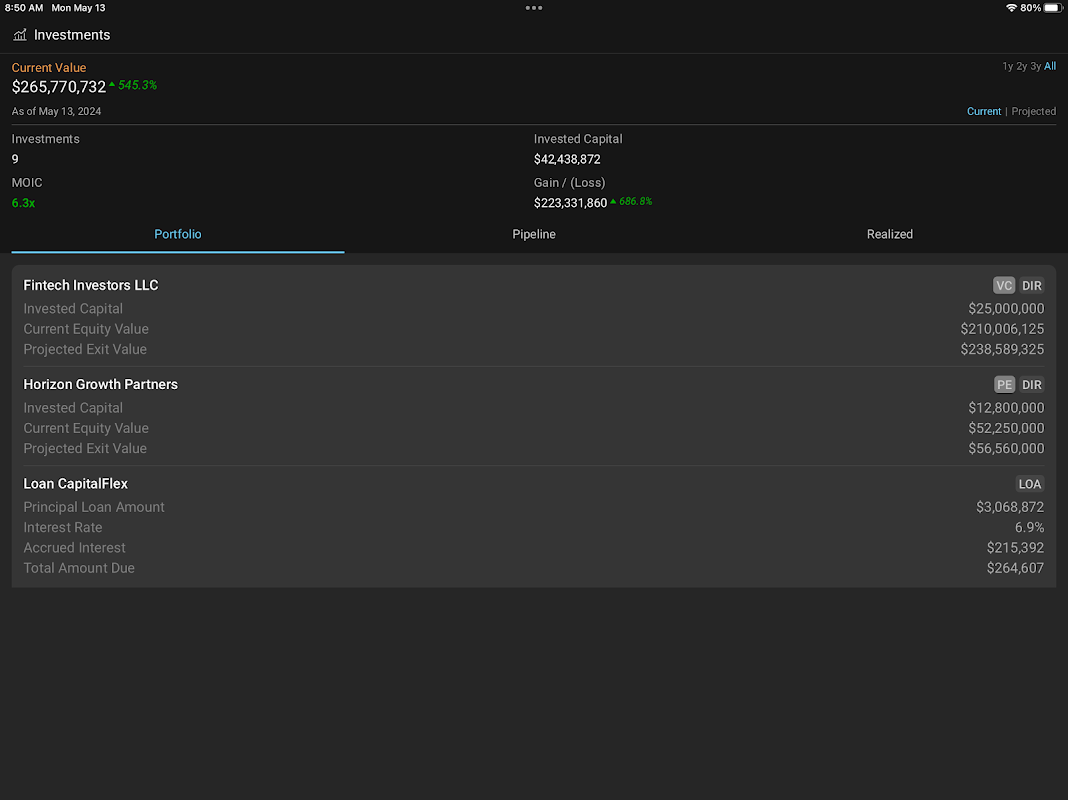Select the DIR tag on Fintech Investors LLC

(1031, 285)
